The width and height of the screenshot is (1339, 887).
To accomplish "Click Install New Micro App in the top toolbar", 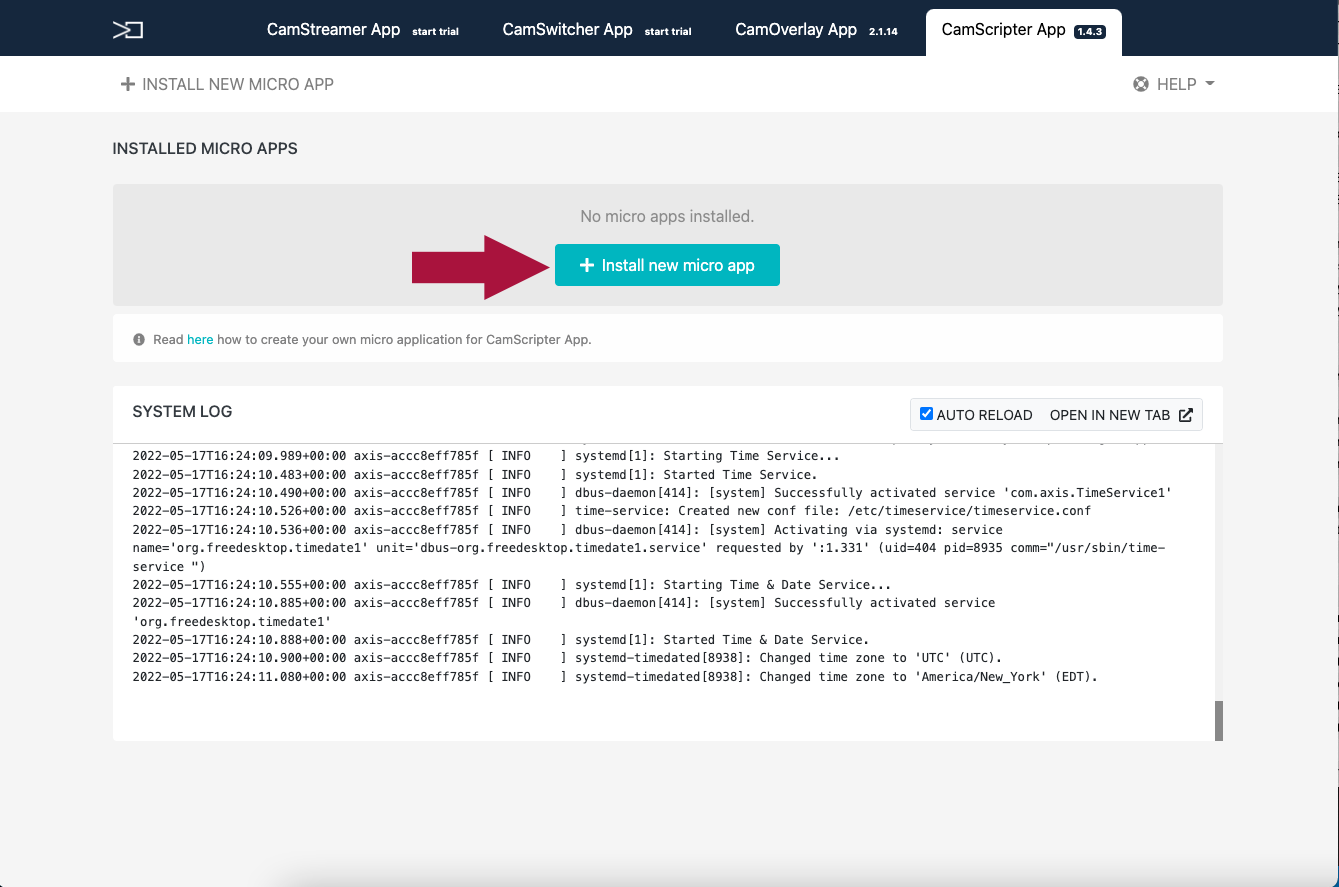I will (227, 85).
